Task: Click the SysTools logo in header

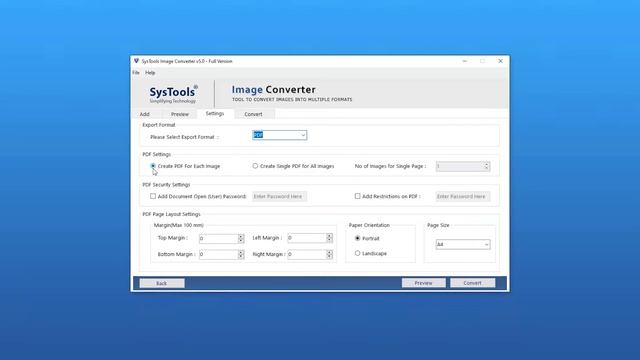Action: [x=173, y=94]
